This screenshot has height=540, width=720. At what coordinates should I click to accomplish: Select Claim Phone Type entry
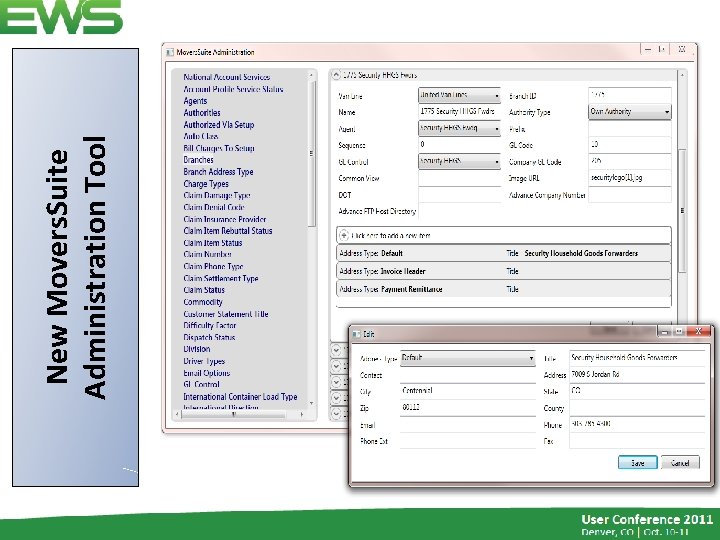[x=213, y=266]
